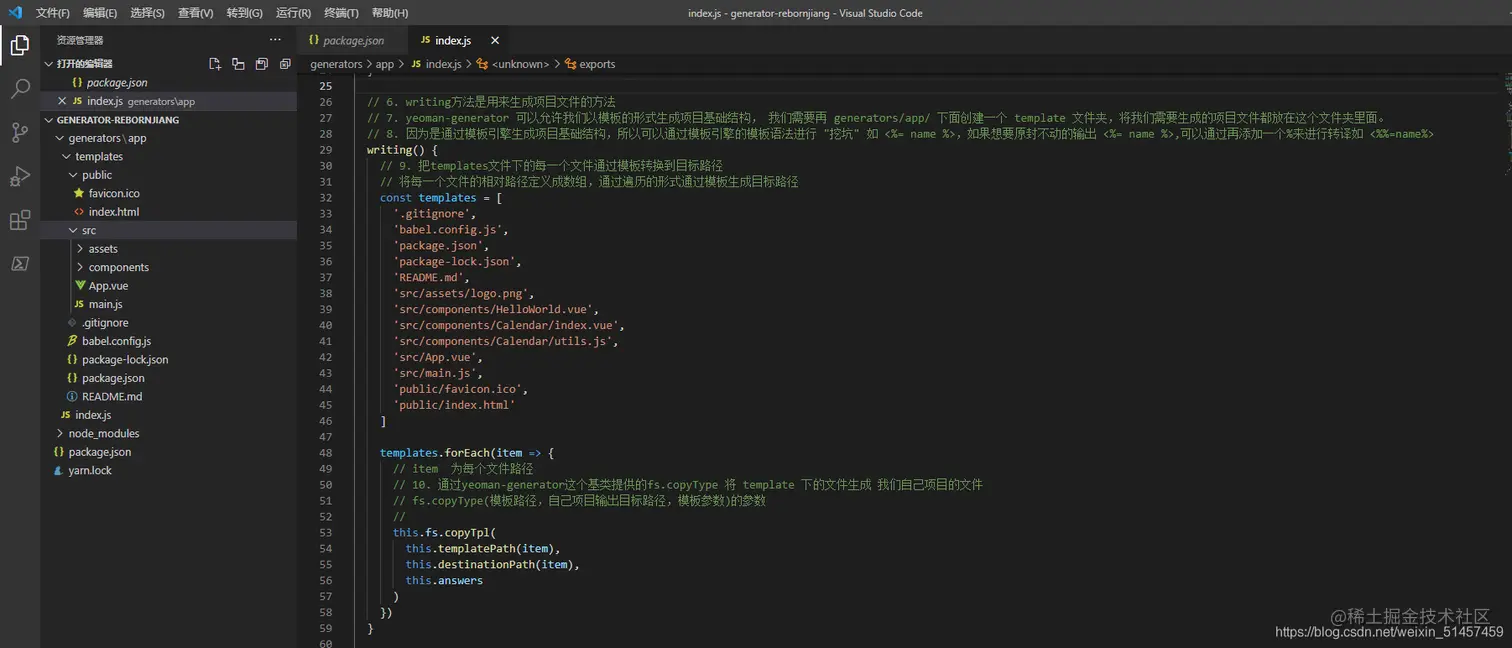Screen dimensions: 1512x648
Task: Open the Explorer view in activity bar
Action: point(19,45)
